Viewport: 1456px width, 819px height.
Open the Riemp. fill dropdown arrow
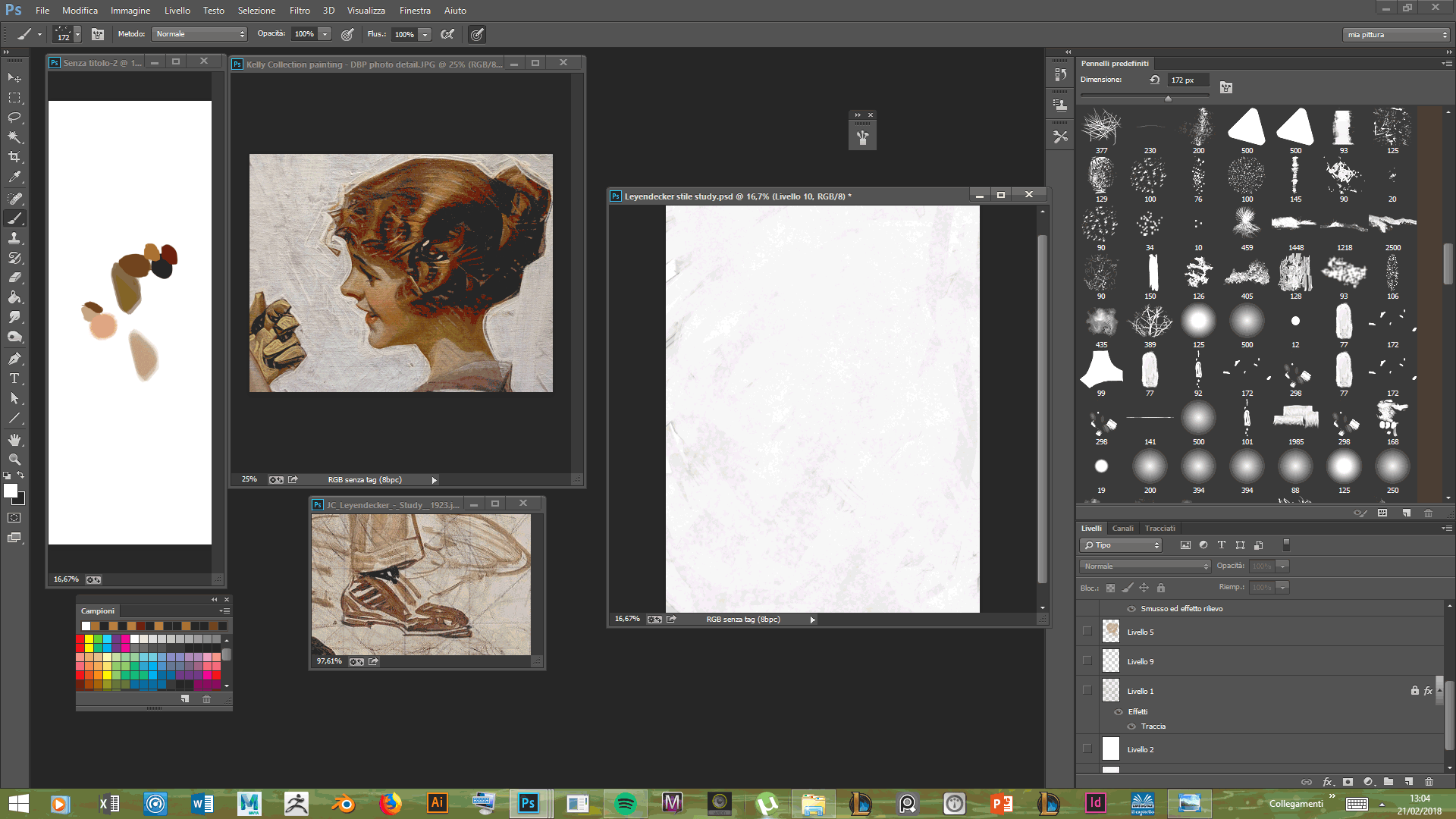pos(1282,588)
